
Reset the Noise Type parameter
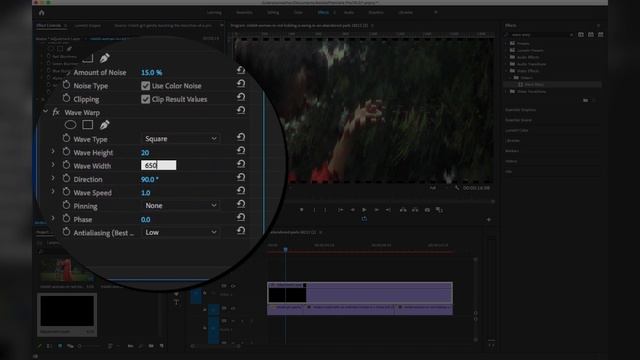(241, 84)
